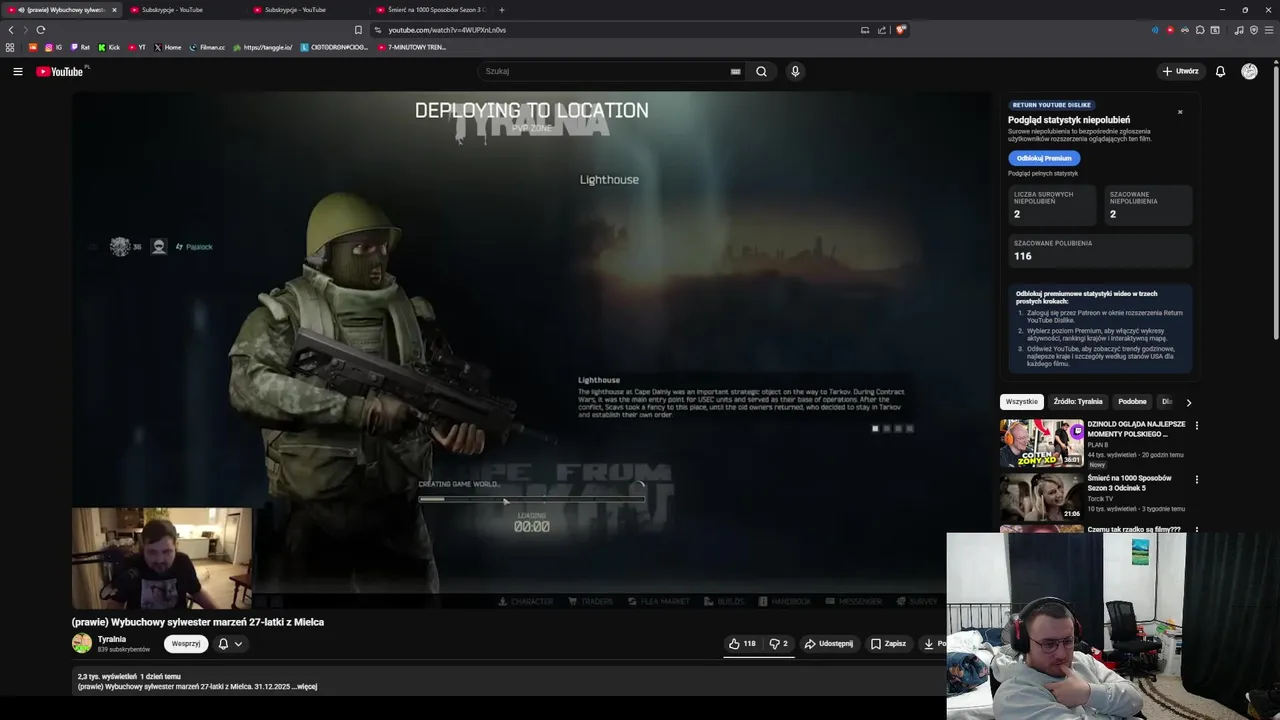Open the tanggle.io bookmark
This screenshot has width=1280, height=720.
(x=262, y=47)
